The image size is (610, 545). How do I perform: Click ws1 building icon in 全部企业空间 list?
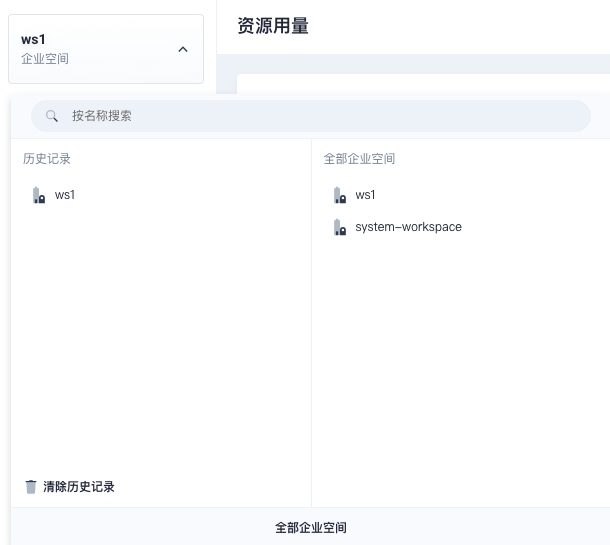coord(339,195)
